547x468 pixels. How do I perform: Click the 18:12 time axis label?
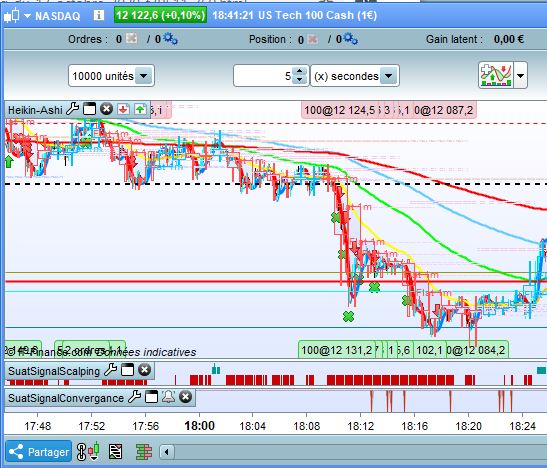click(360, 426)
